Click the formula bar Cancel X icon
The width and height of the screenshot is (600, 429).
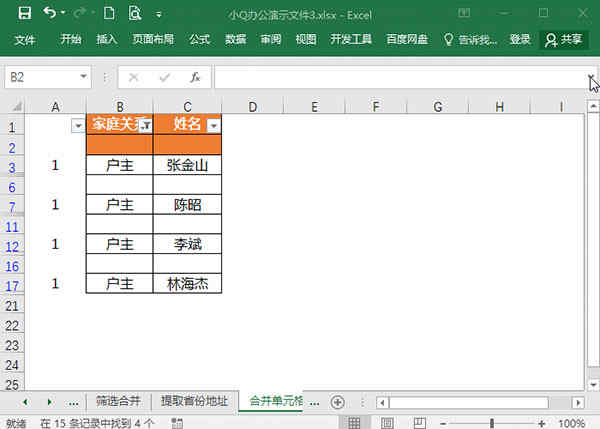click(134, 78)
